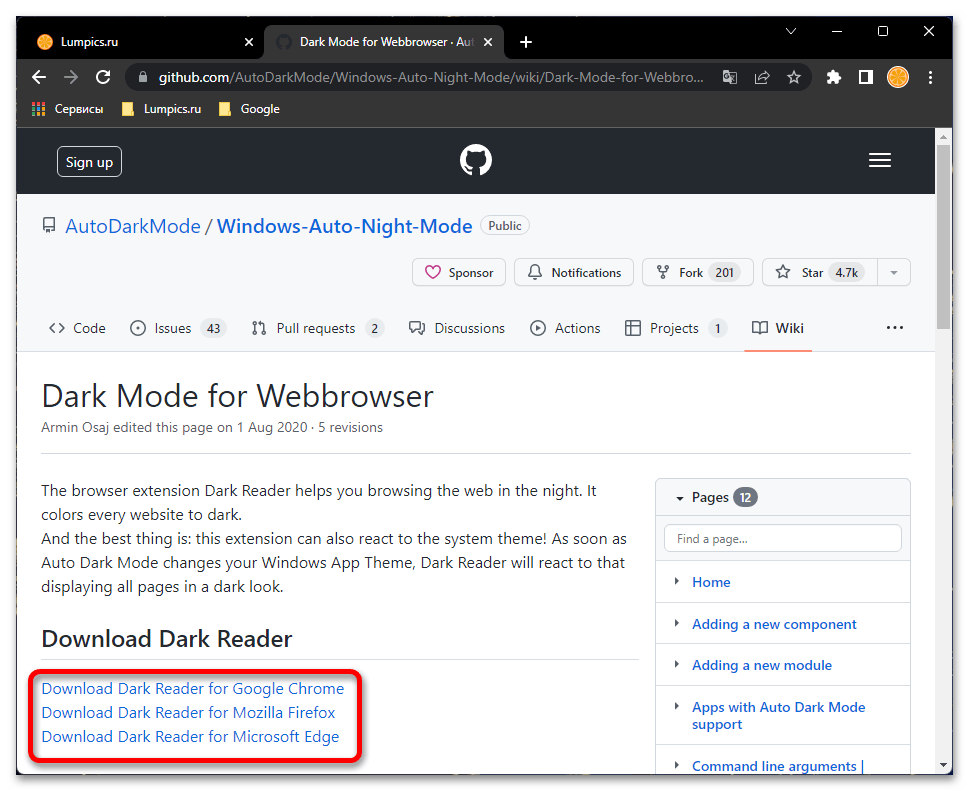Open the Google bookmark folder
969x791 pixels.
[250, 109]
